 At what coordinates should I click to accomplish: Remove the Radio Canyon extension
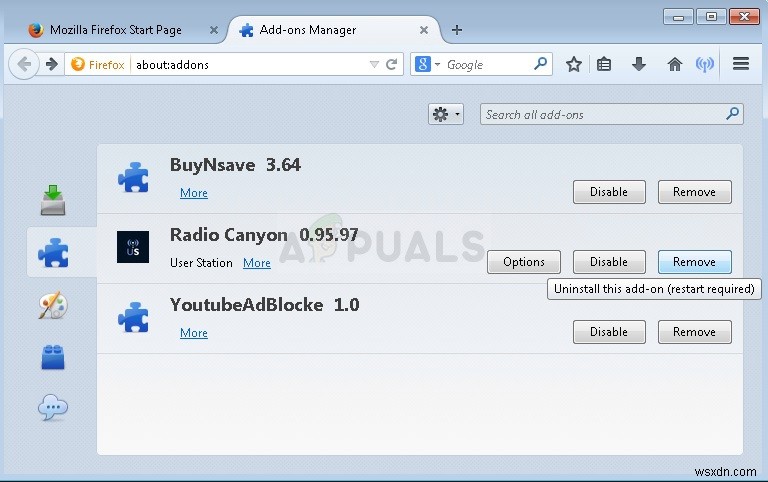coord(695,262)
